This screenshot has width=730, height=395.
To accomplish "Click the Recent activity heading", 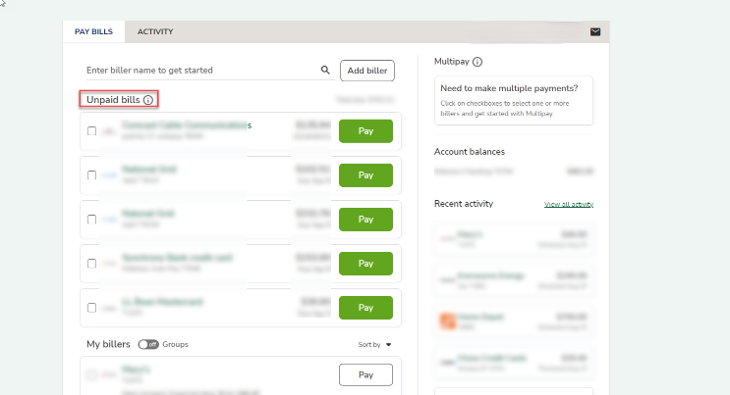I will coord(463,204).
